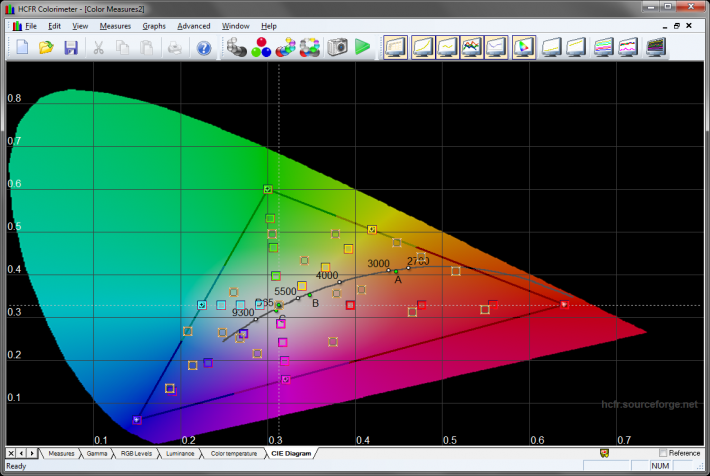Viewport: 710px width, 476px height.
Task: Click the cyan secondary marker on gamut edge
Action: point(202,305)
